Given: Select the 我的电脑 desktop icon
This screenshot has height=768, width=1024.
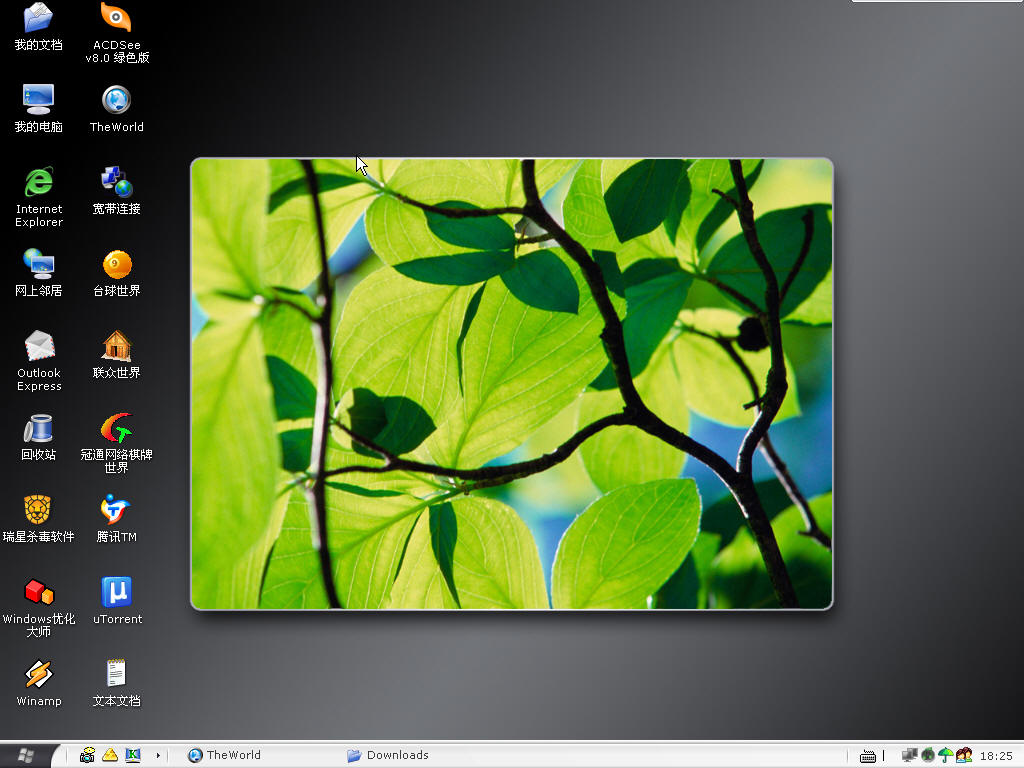Looking at the screenshot, I should pos(38,108).
